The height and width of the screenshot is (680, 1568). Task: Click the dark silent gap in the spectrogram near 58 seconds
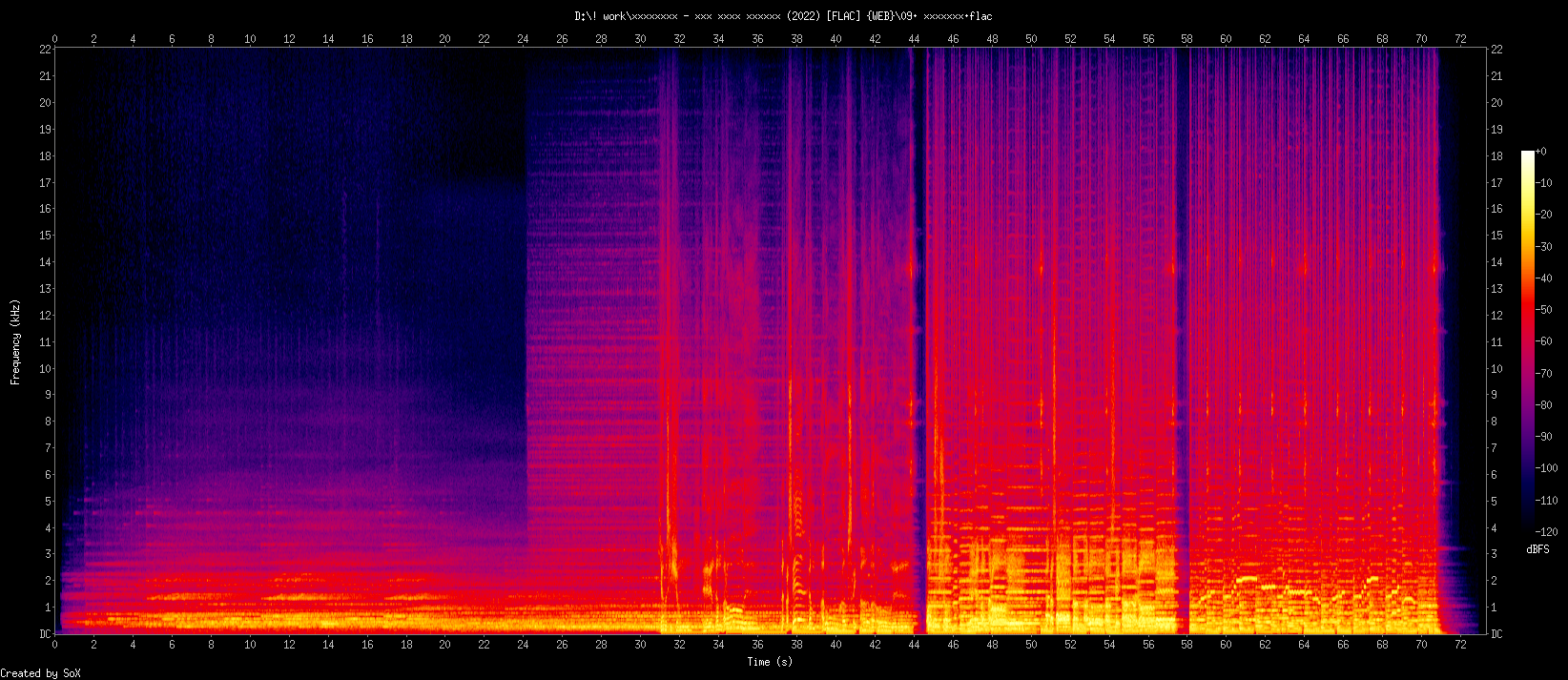pyautogui.click(x=1183, y=334)
